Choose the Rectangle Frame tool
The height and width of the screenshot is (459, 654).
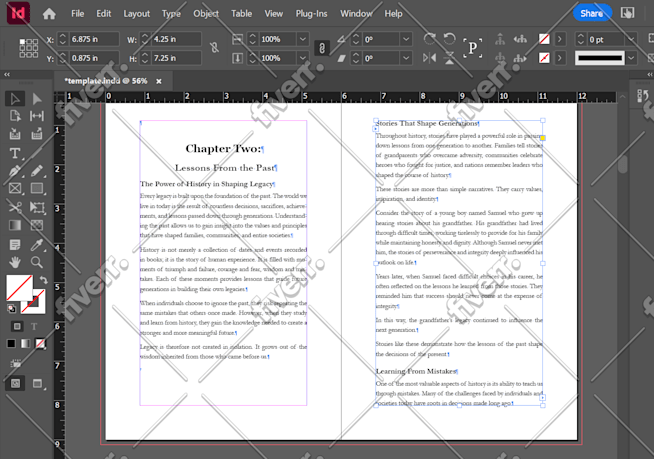point(15,189)
